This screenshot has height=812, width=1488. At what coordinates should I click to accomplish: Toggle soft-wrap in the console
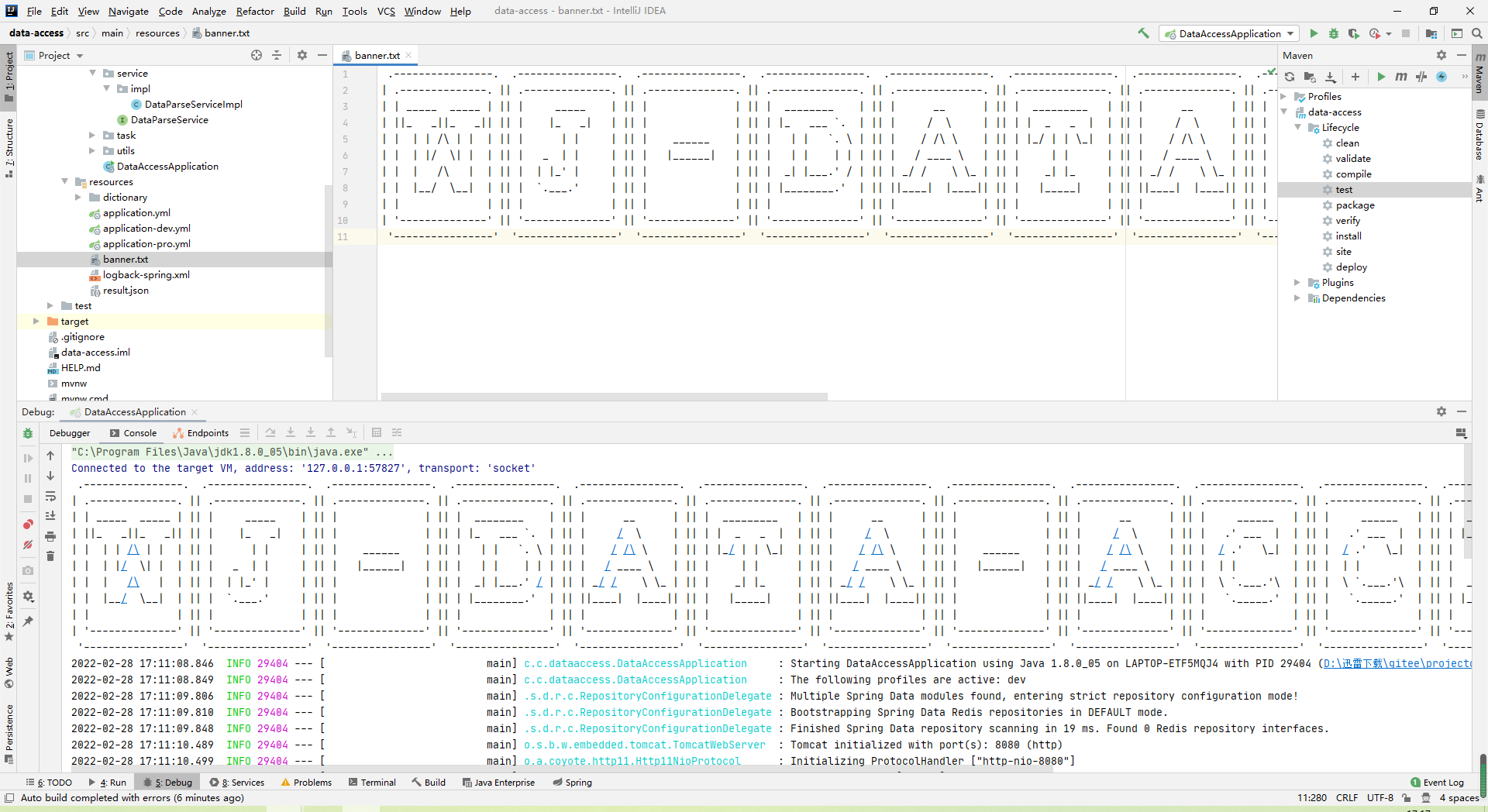[50, 496]
